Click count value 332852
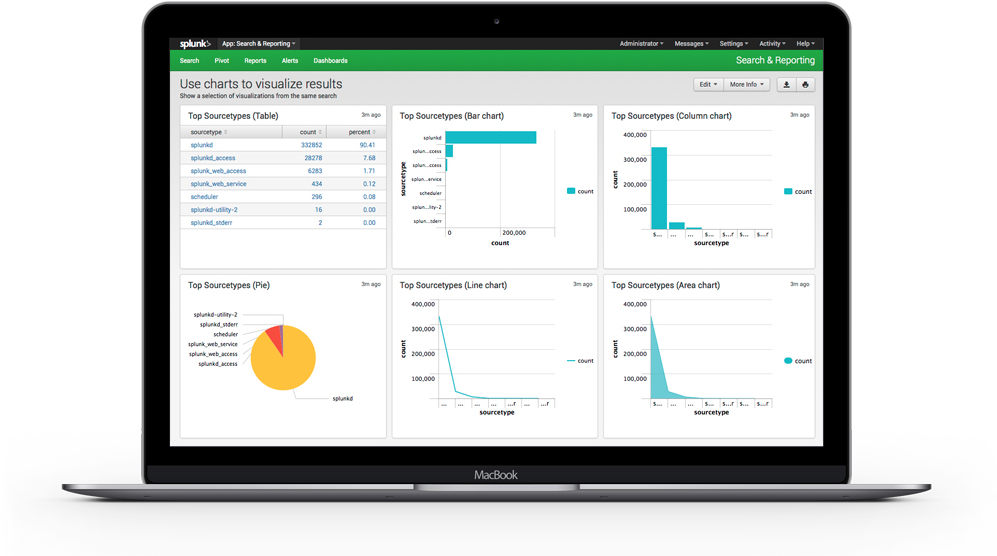The image size is (997, 556). click(x=312, y=145)
